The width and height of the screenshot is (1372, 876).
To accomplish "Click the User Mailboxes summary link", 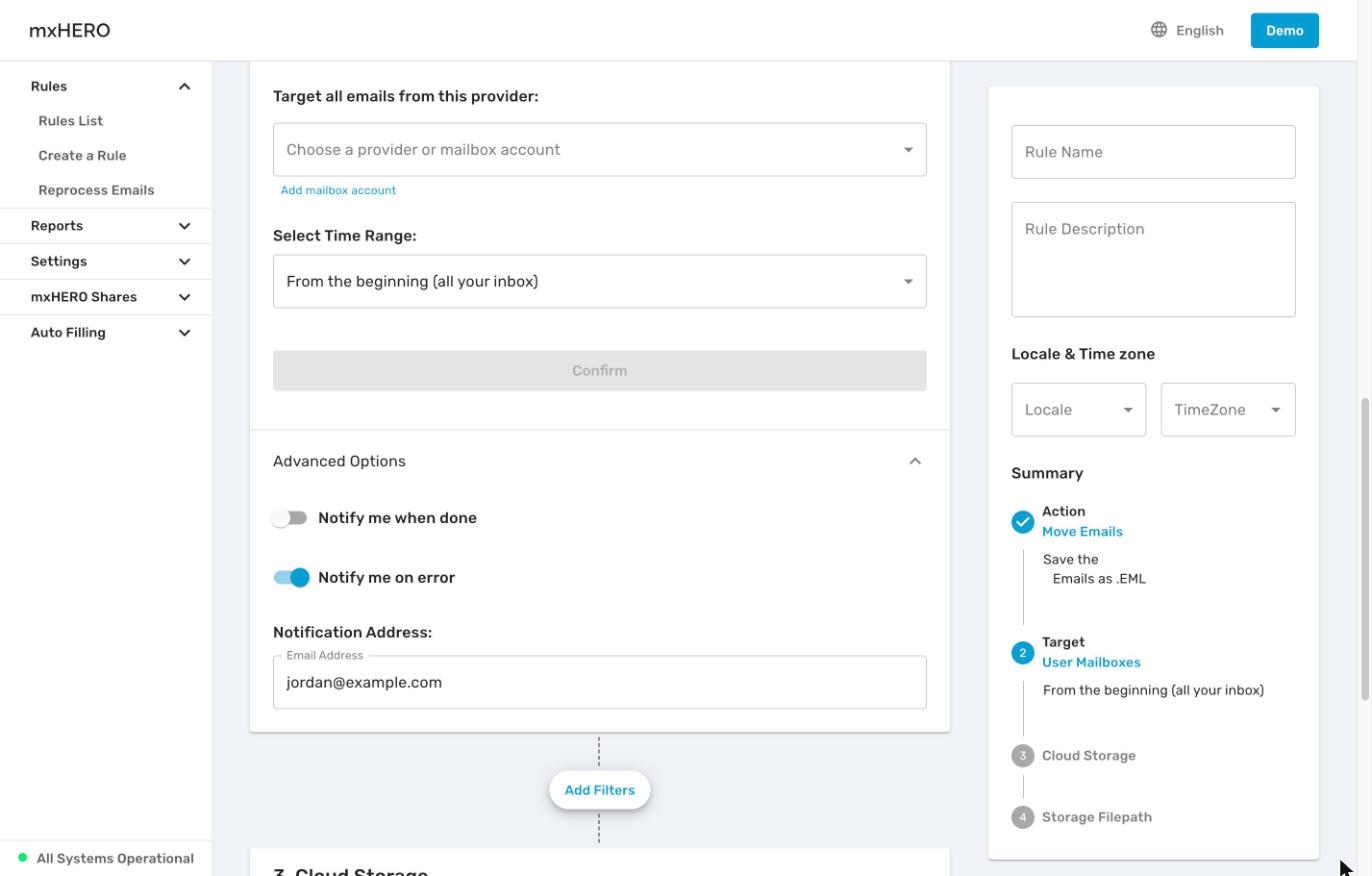I will pos(1091,663).
